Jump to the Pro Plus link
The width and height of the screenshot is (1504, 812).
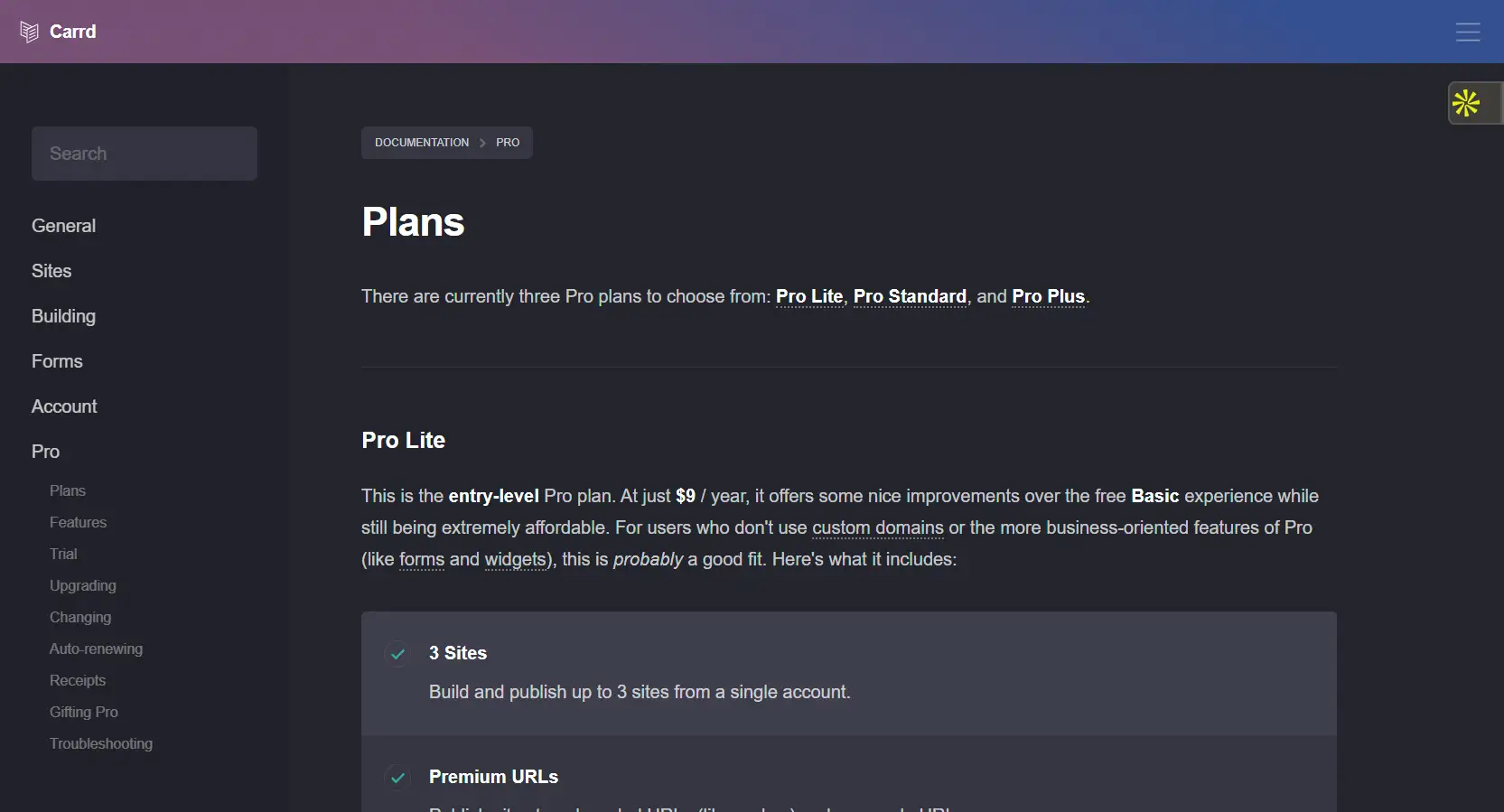pos(1048,296)
